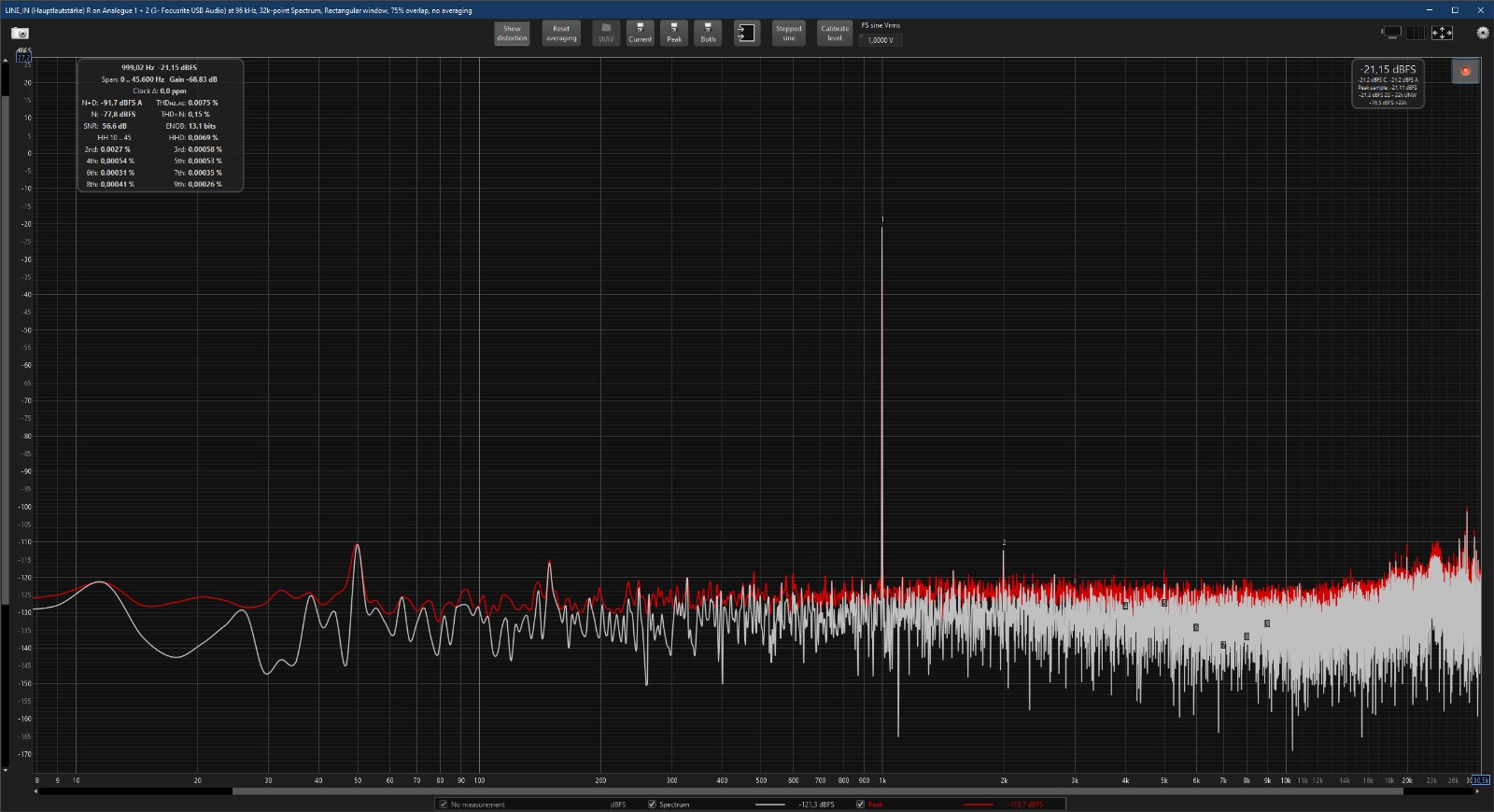Click 1k frequency axis label

click(x=882, y=780)
